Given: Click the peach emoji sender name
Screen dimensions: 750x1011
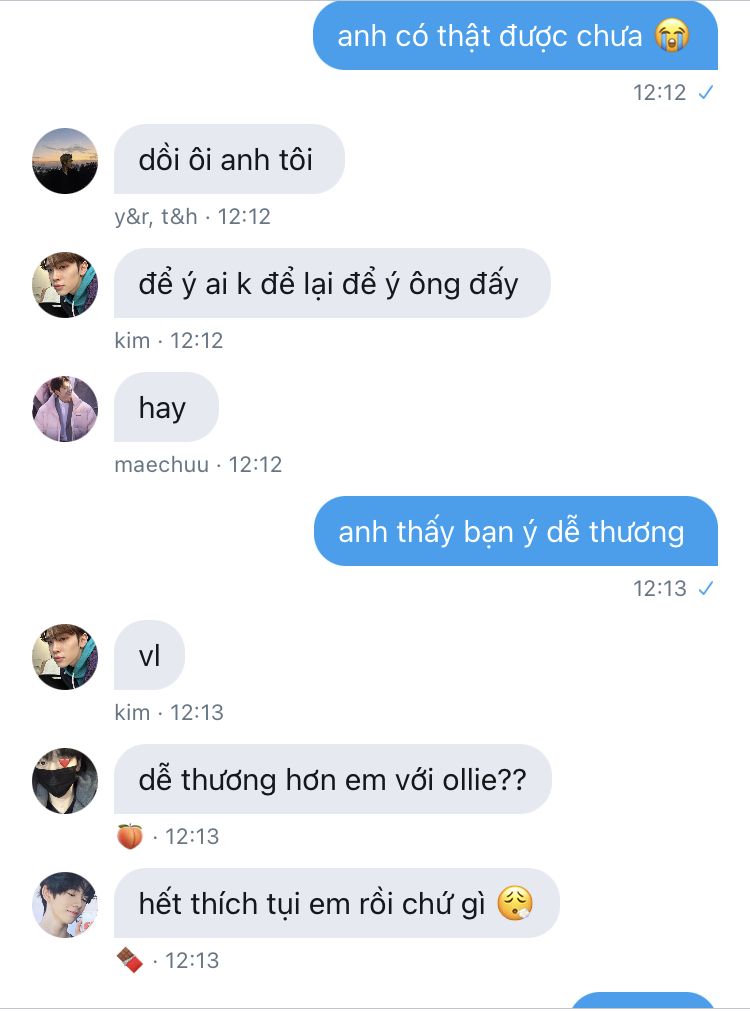Looking at the screenshot, I should (130, 836).
